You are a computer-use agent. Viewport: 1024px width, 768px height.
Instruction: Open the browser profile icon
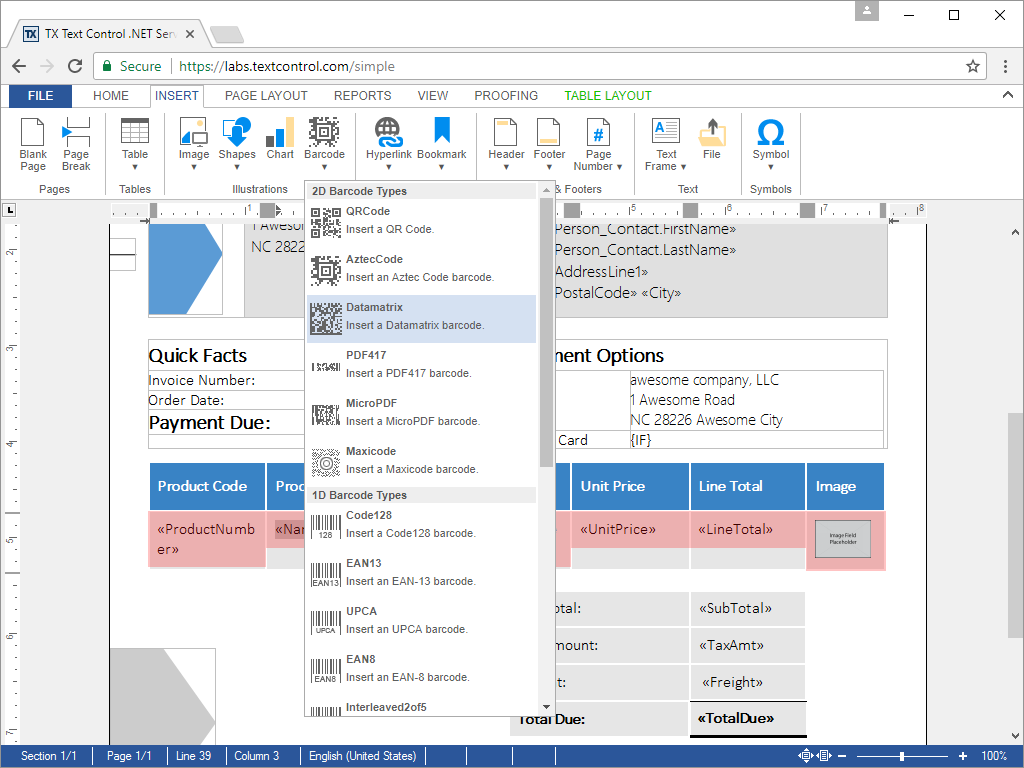pos(867,10)
